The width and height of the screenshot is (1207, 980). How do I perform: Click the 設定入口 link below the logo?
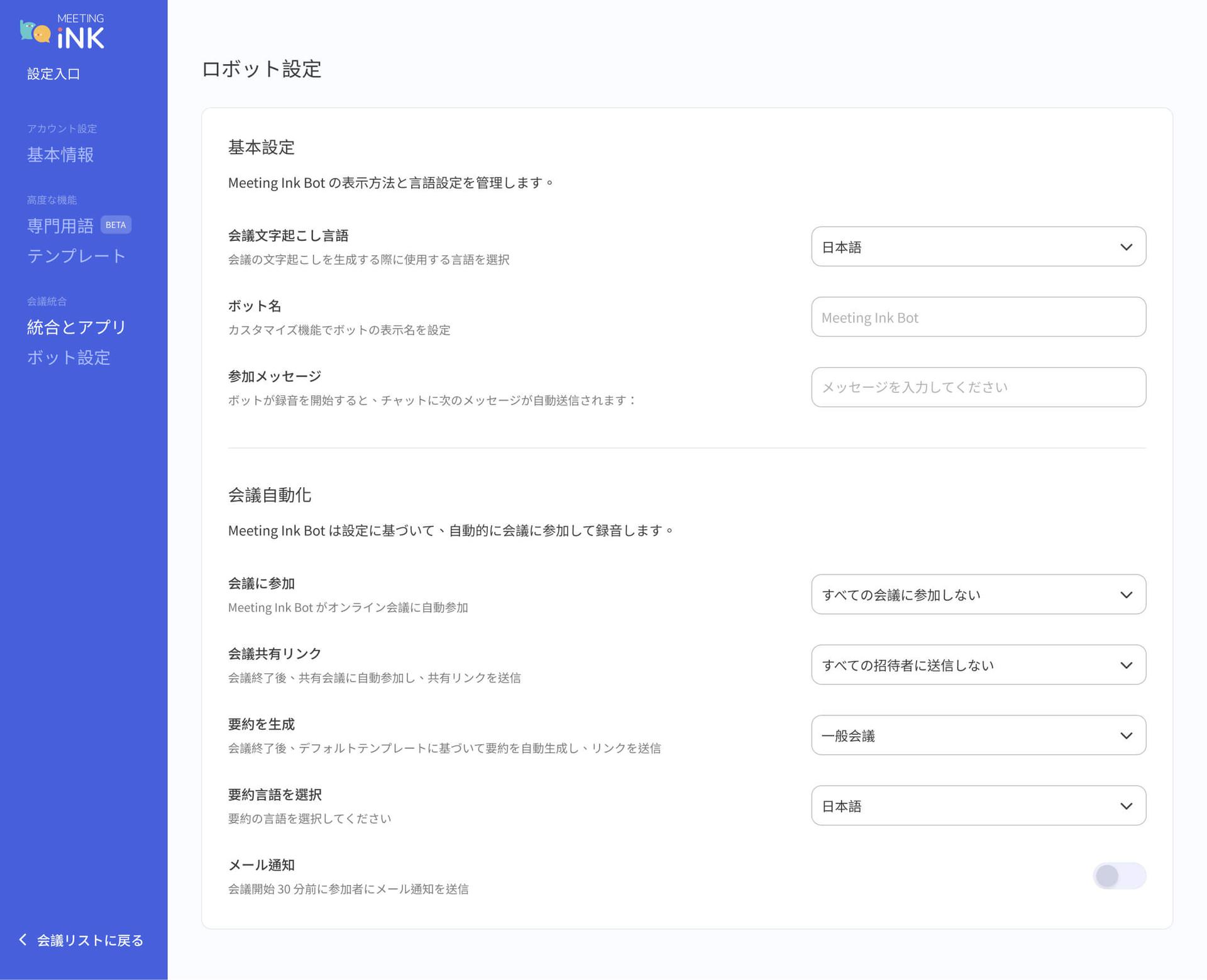53,74
